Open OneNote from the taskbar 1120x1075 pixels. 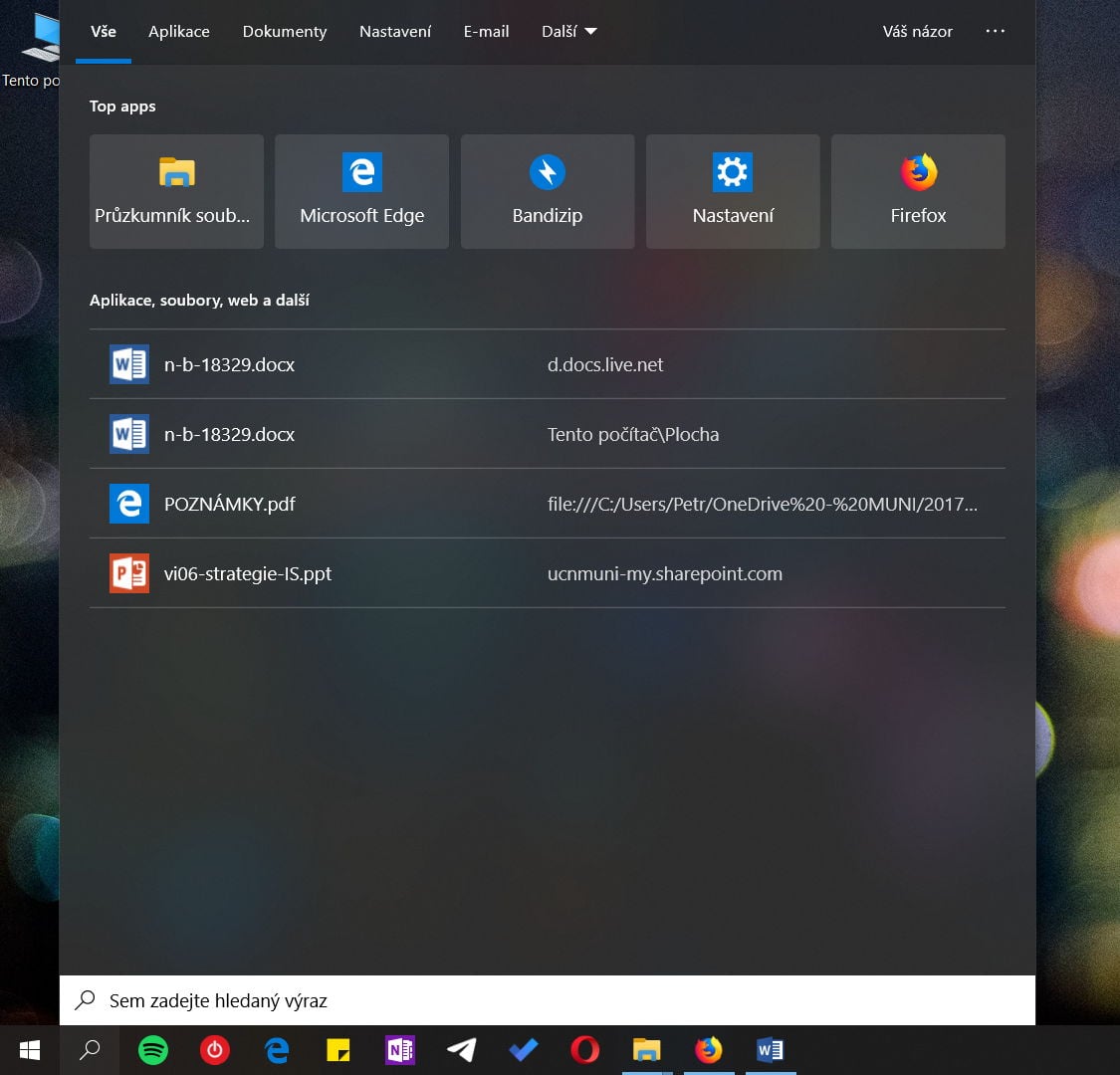coord(400,1050)
